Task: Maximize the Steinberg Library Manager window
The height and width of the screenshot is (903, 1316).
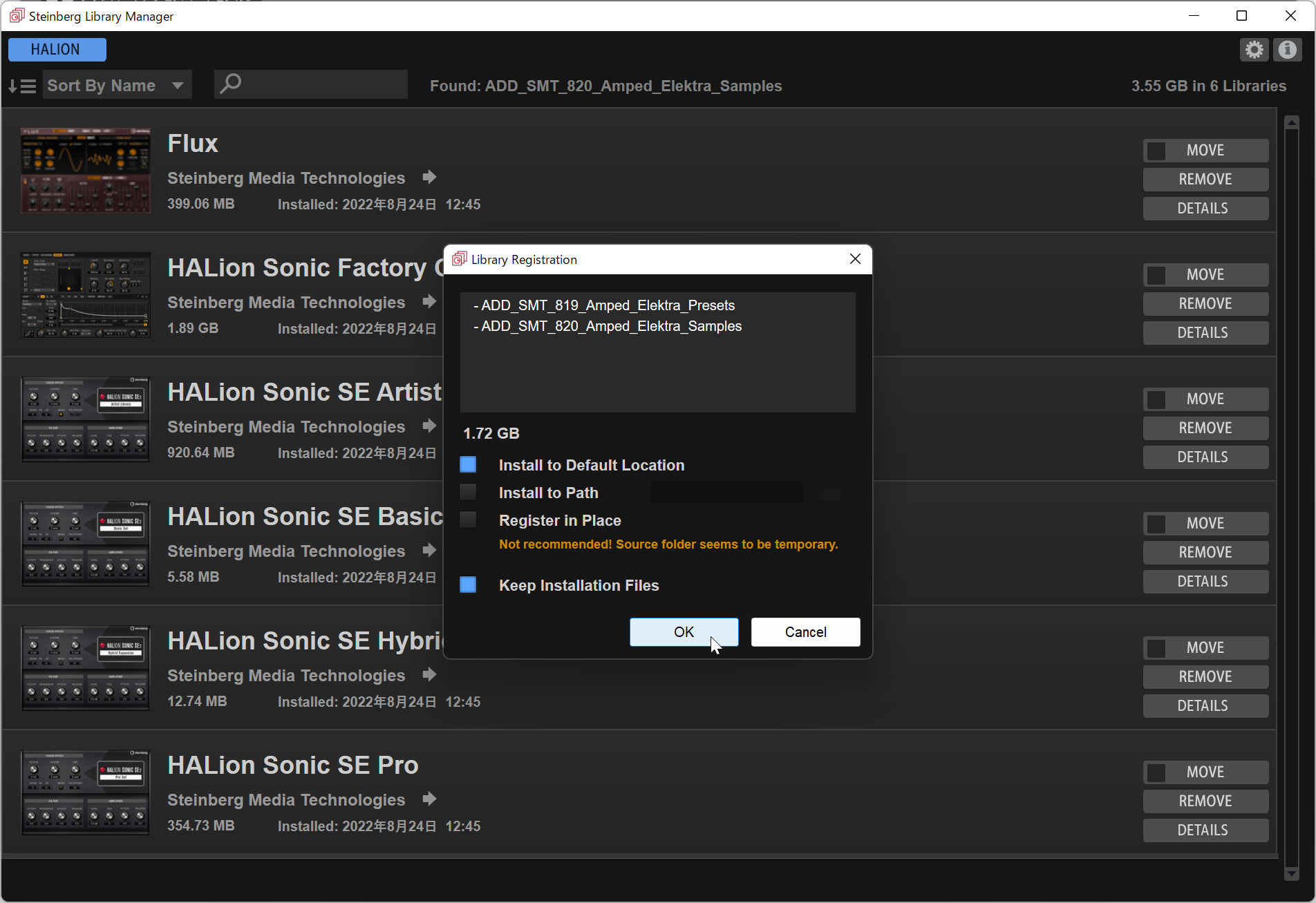Action: [1241, 15]
